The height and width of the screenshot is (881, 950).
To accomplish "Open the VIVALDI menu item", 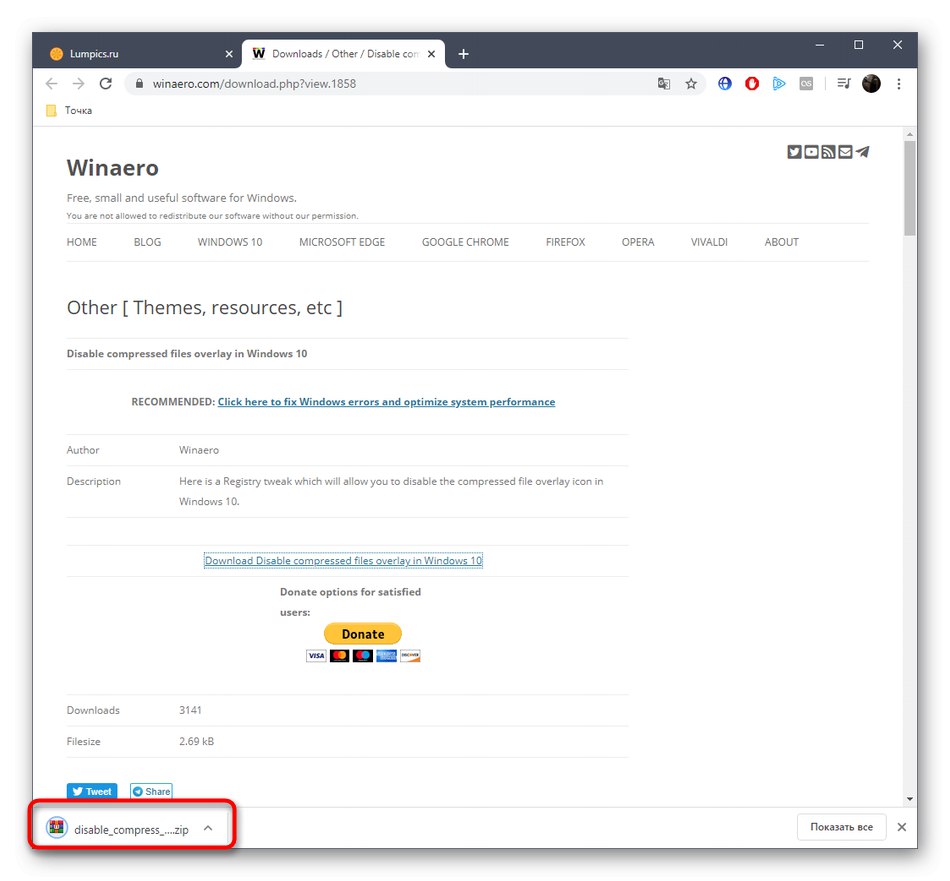I will tap(709, 242).
